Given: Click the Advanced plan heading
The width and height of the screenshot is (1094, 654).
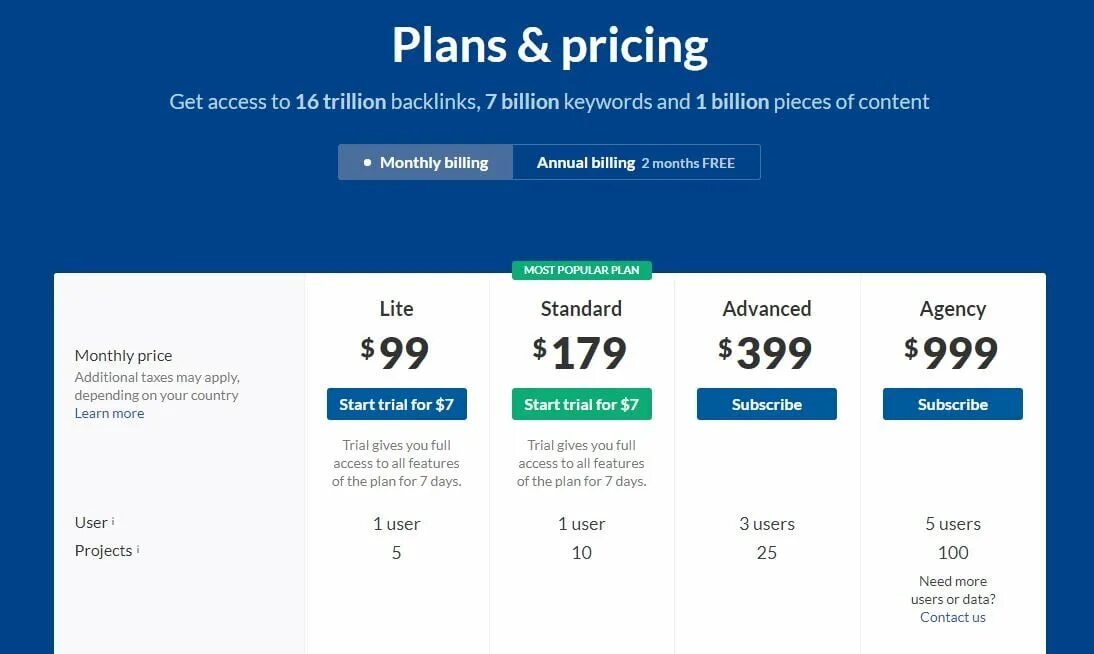Looking at the screenshot, I should coord(766,309).
